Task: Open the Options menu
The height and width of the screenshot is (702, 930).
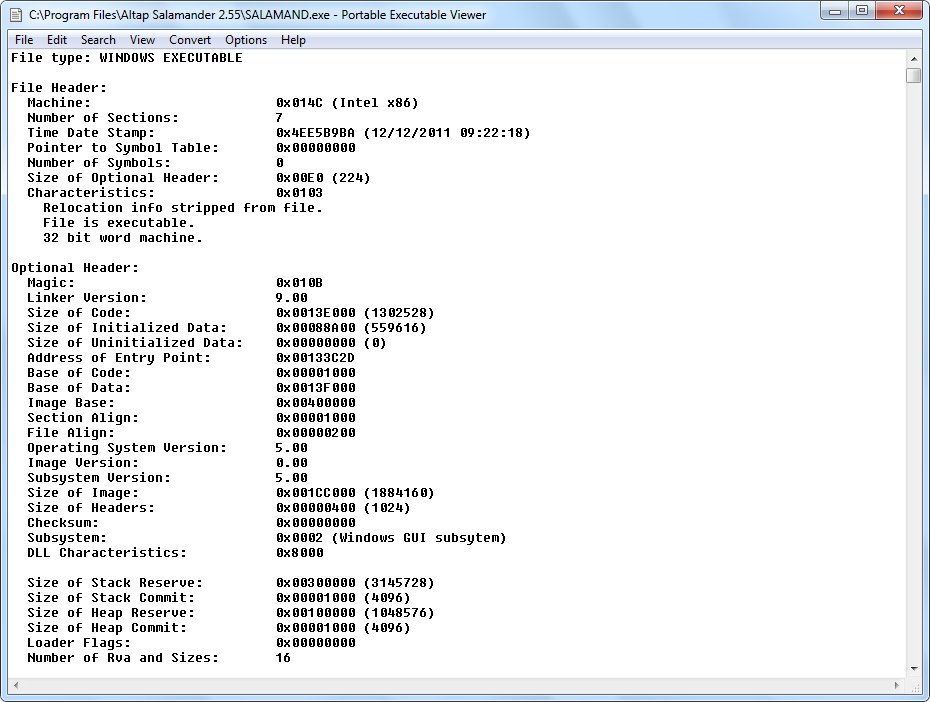Action: pos(246,40)
